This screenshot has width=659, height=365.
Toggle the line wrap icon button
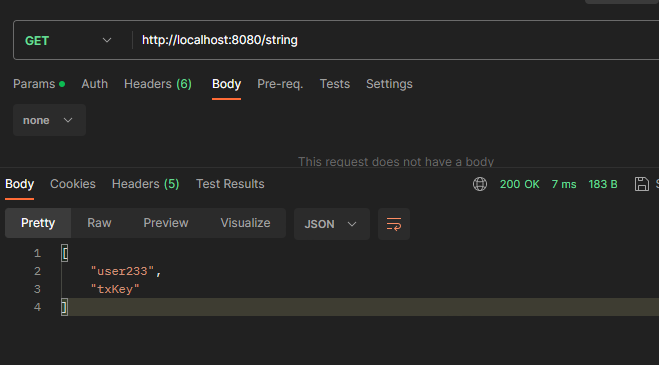tap(394, 224)
